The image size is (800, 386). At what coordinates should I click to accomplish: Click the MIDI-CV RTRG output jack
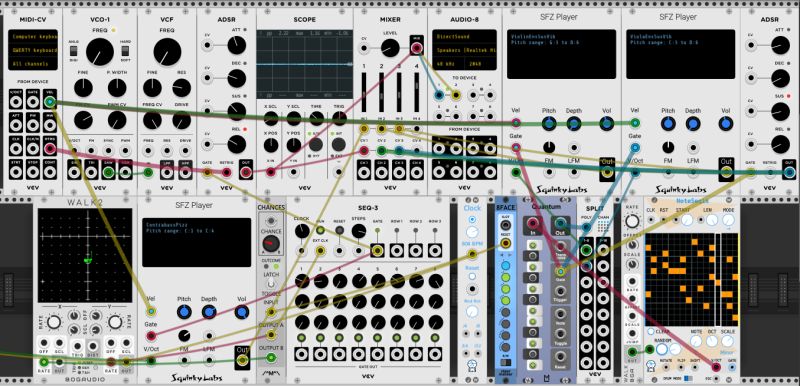49,149
